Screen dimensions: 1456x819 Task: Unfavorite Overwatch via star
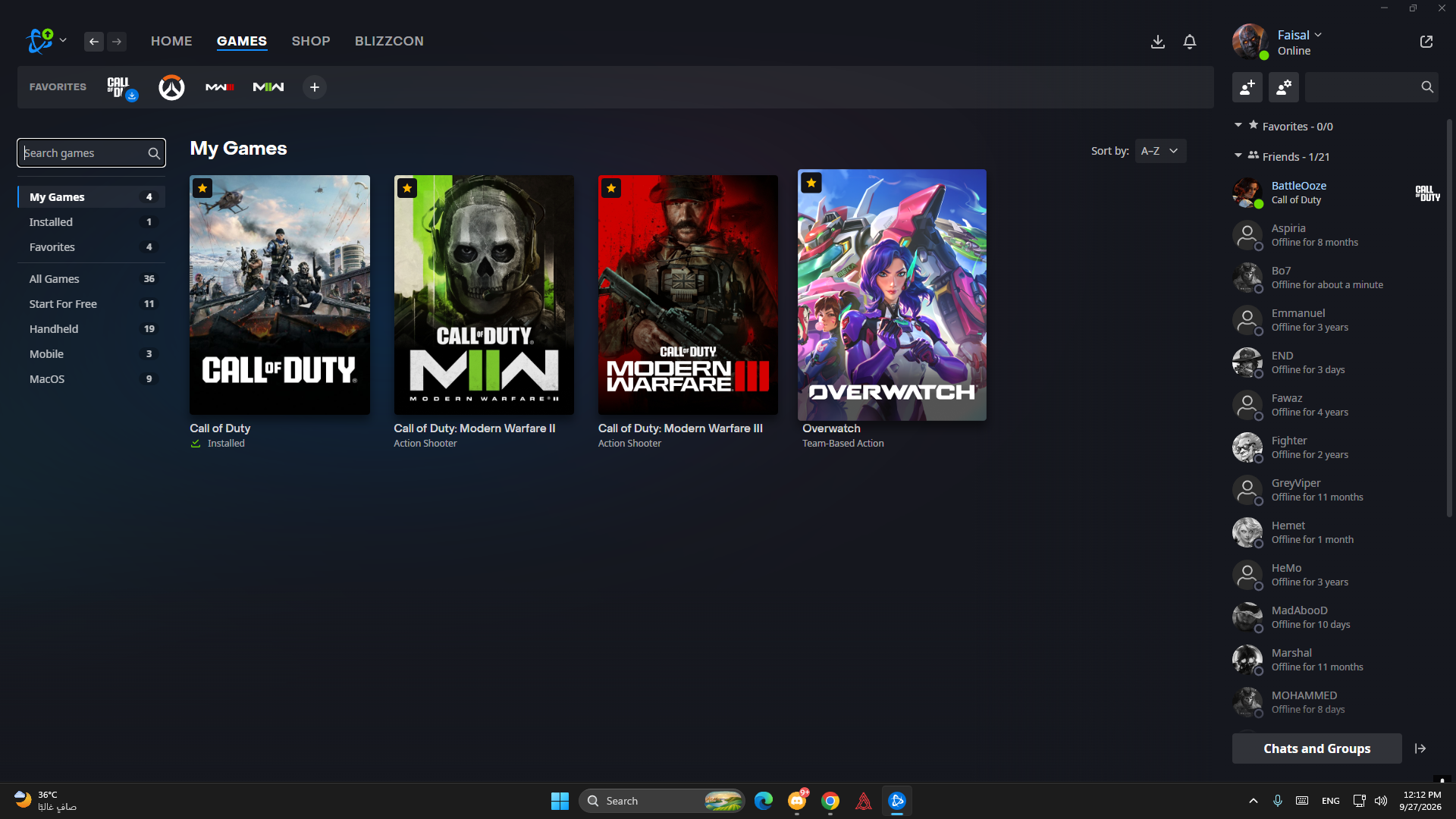[811, 183]
